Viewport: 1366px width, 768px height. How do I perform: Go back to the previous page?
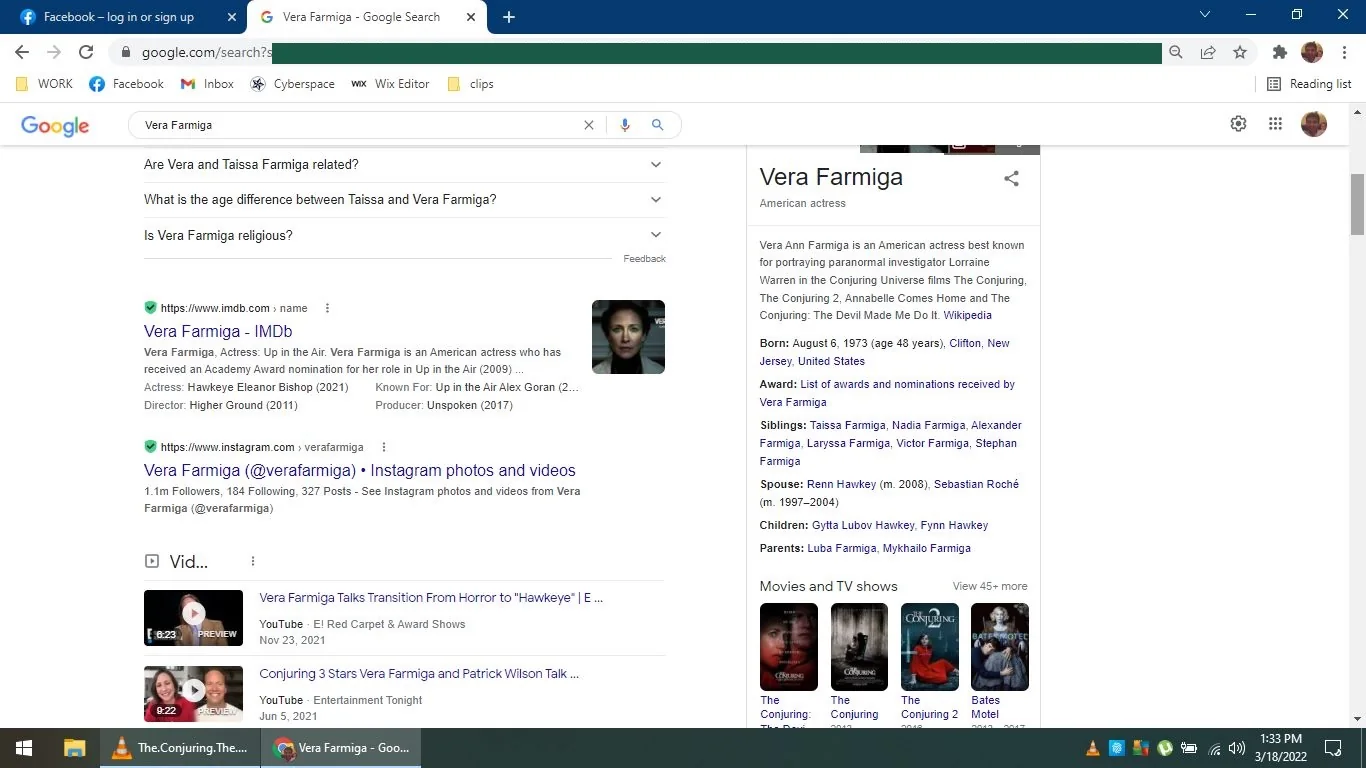pyautogui.click(x=22, y=52)
